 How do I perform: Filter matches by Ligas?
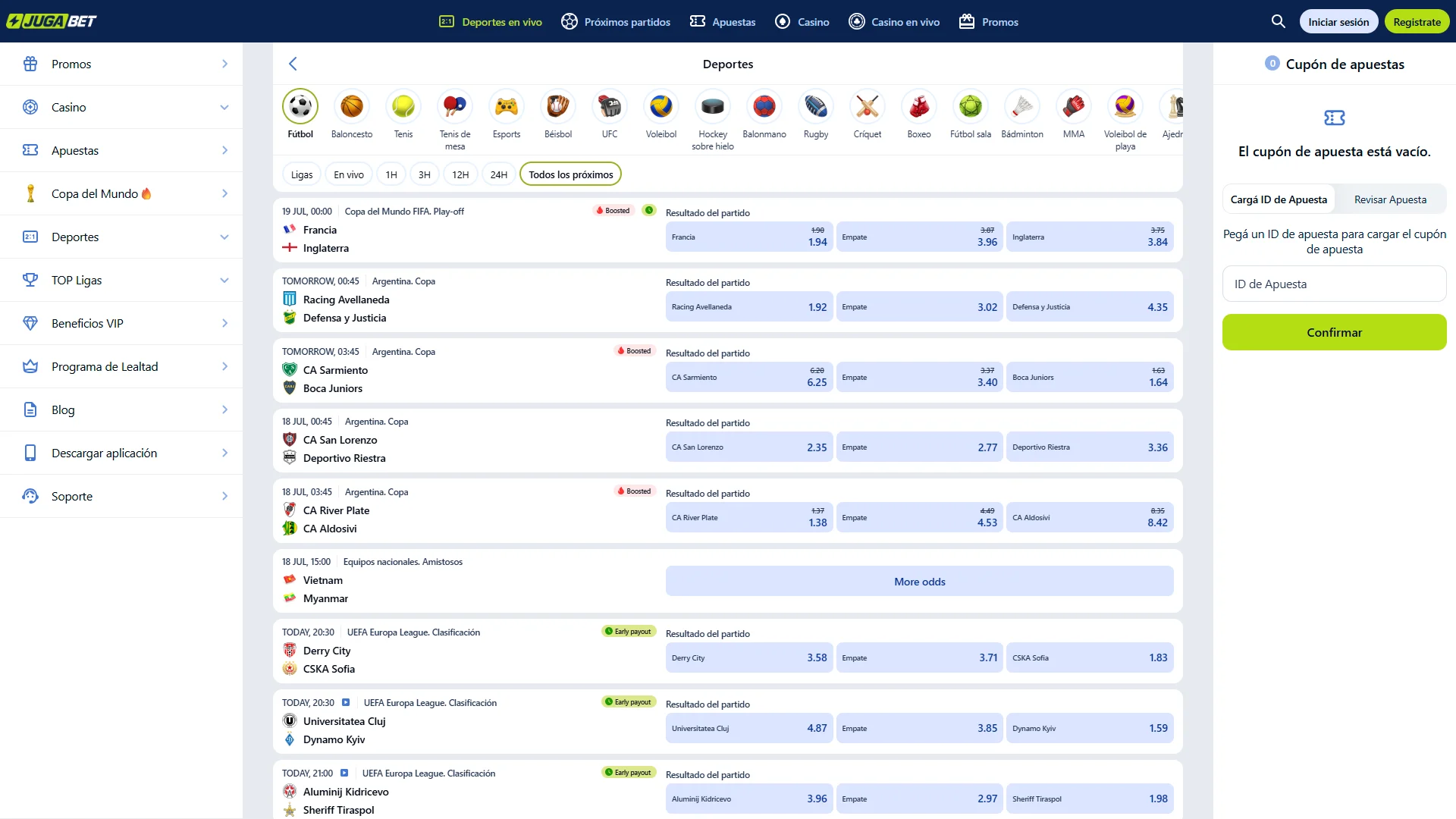pyautogui.click(x=302, y=174)
